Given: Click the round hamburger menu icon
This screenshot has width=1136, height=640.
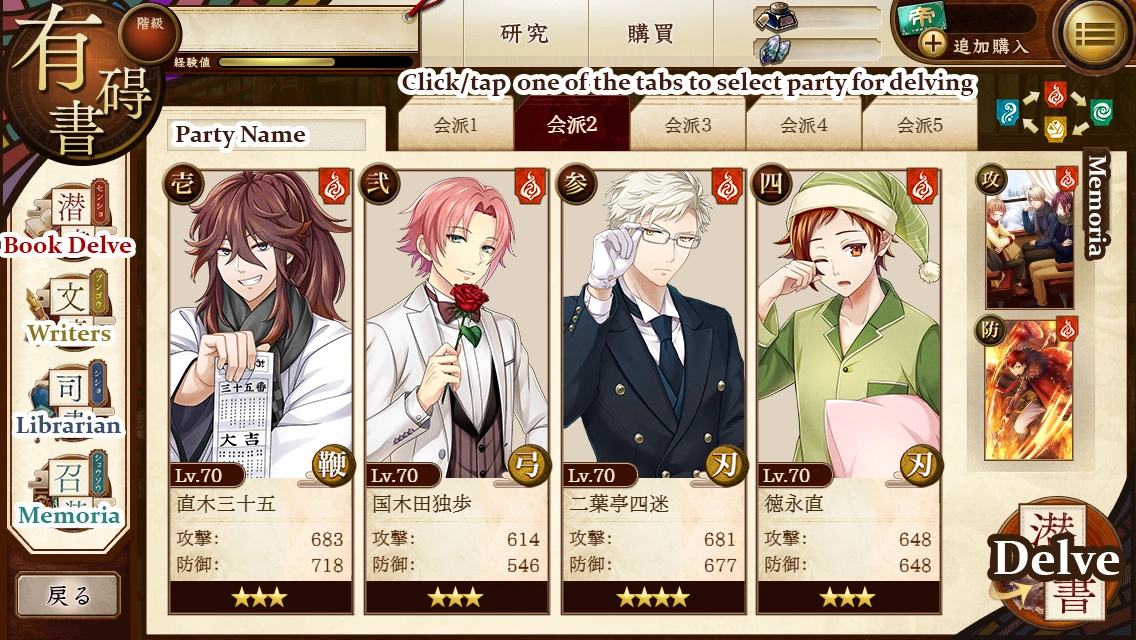Looking at the screenshot, I should pos(1094,33).
